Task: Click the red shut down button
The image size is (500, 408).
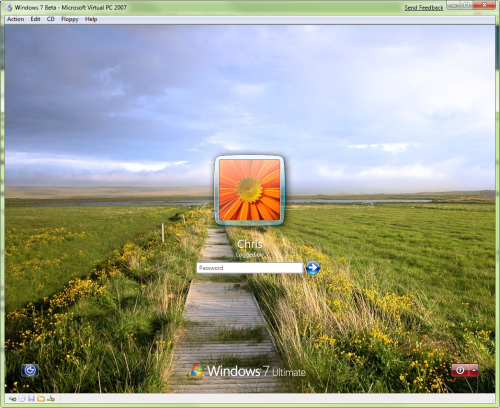Action: [x=460, y=370]
